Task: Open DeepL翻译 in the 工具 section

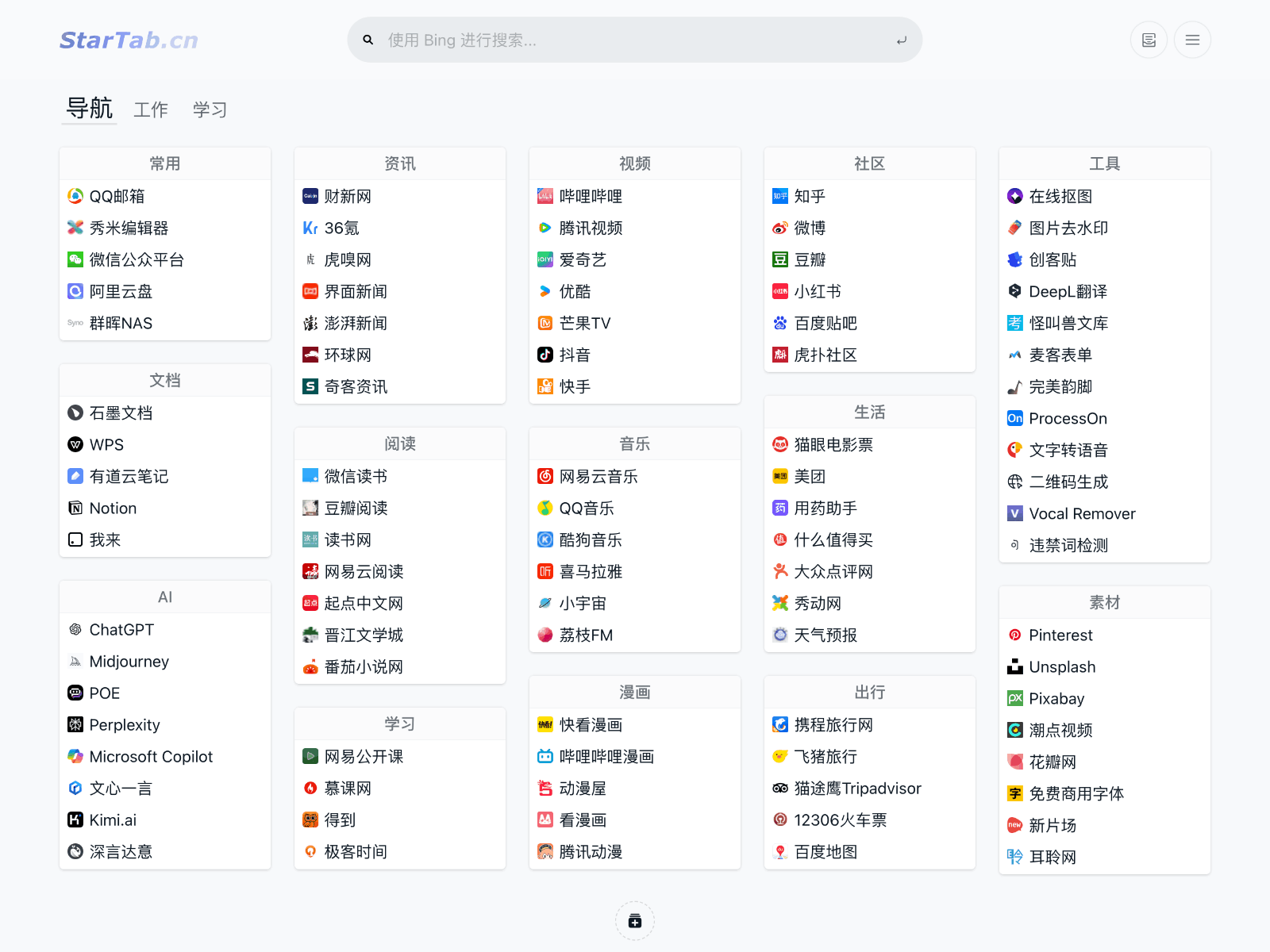Action: [1067, 291]
